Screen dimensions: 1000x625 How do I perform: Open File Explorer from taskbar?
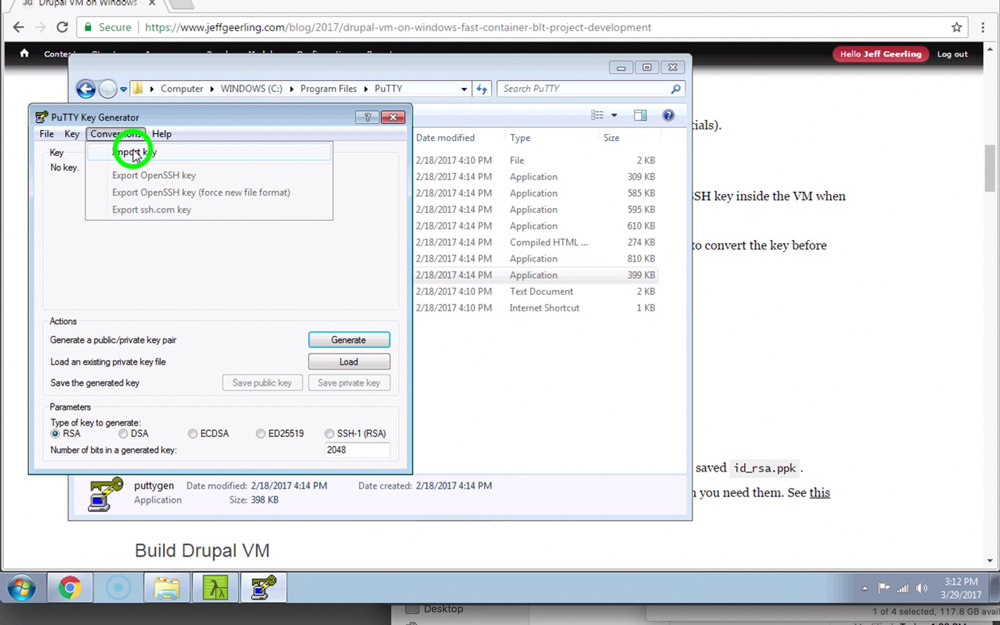tap(166, 587)
